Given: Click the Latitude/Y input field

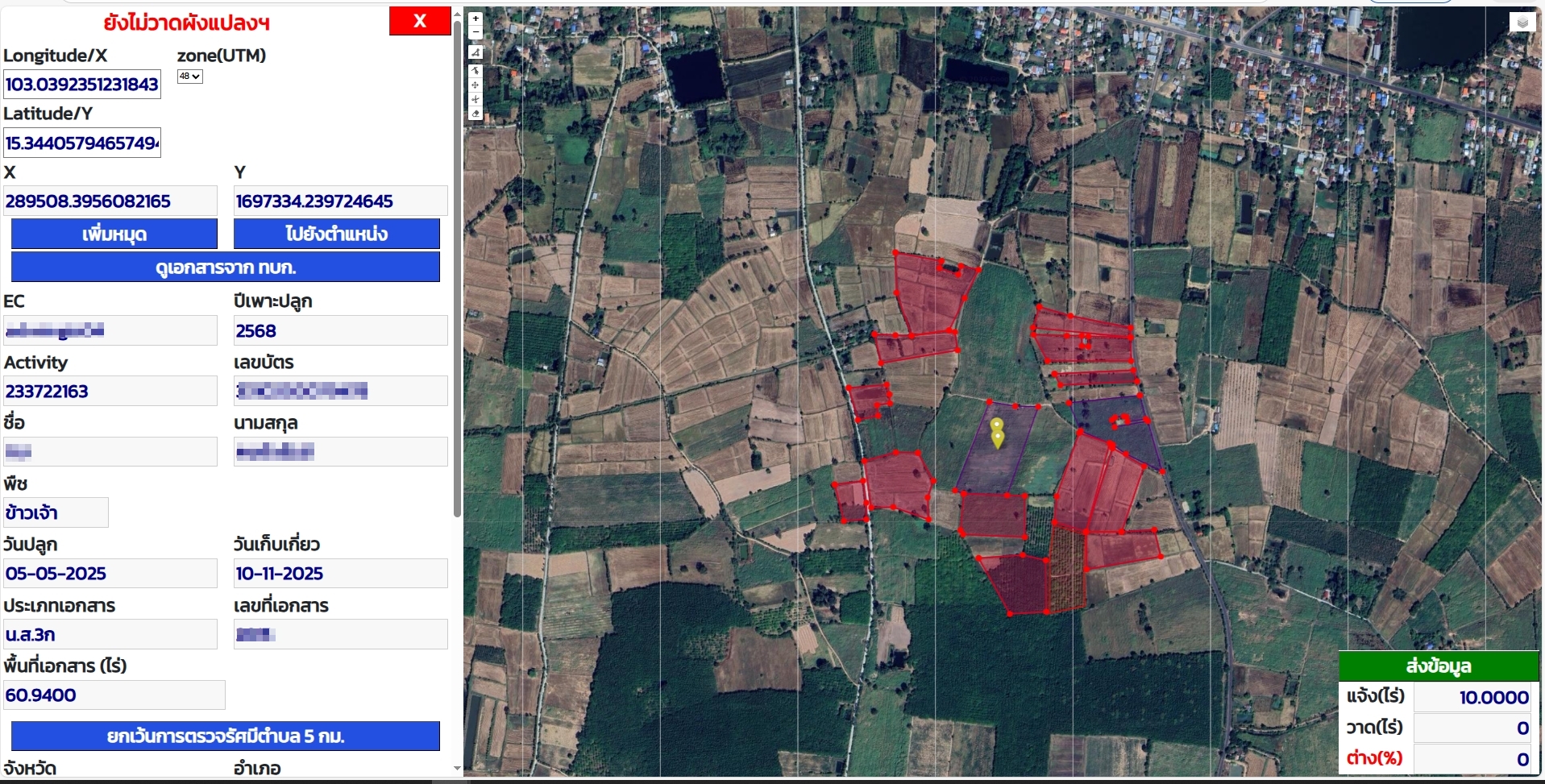Looking at the screenshot, I should point(81,143).
